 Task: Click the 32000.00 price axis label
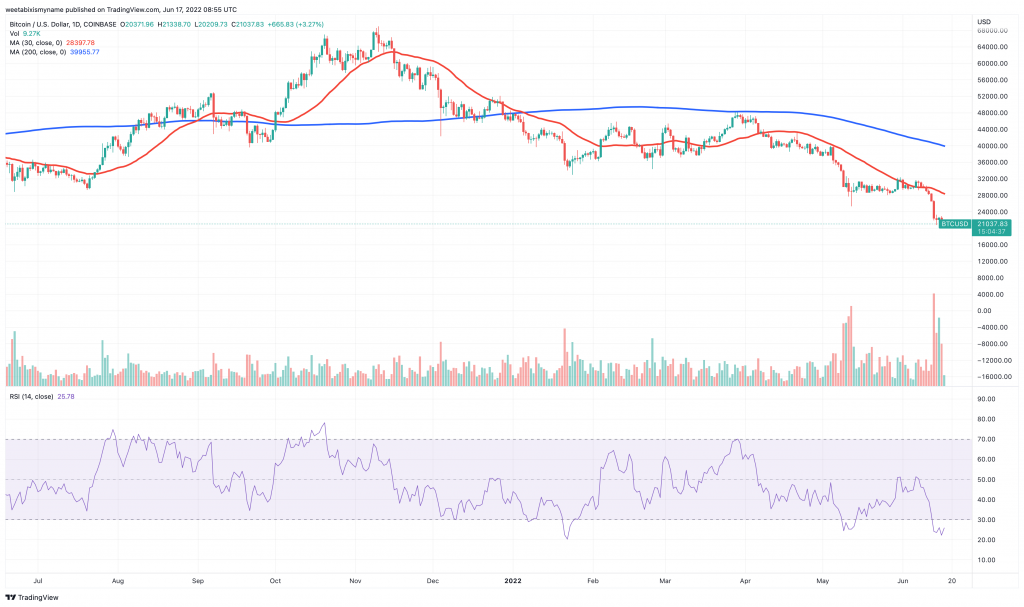(993, 179)
